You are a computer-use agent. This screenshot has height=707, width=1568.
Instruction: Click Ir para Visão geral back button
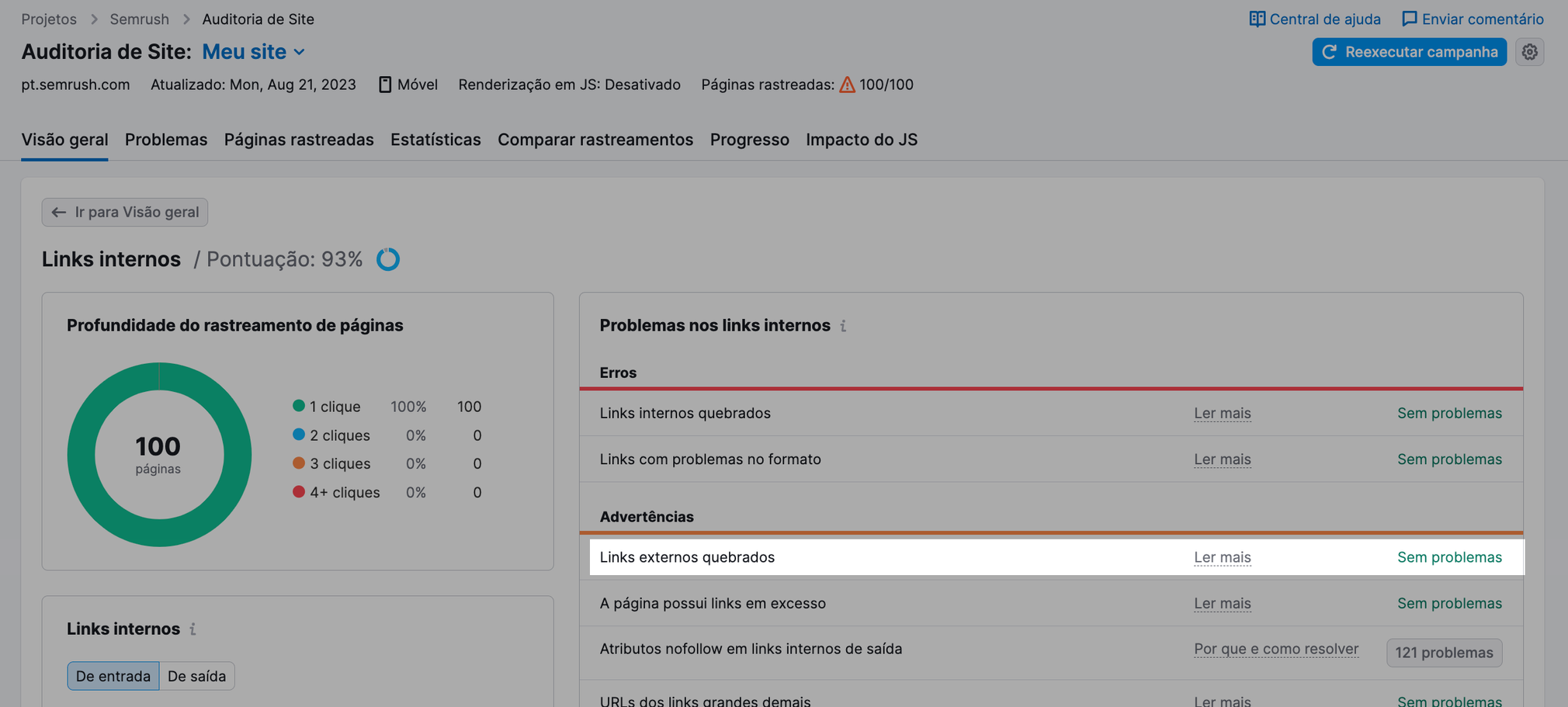tap(125, 212)
